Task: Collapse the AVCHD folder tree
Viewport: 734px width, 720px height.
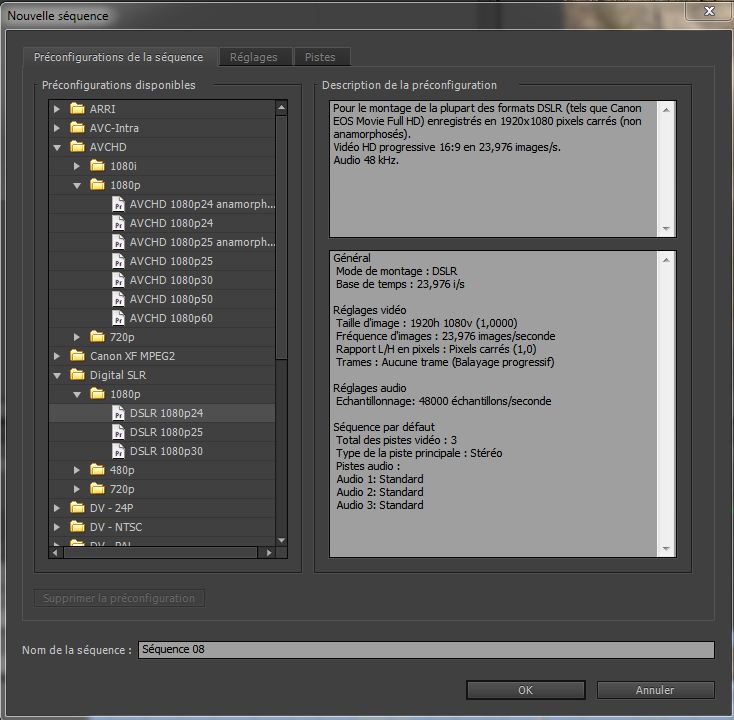Action: click(x=57, y=147)
